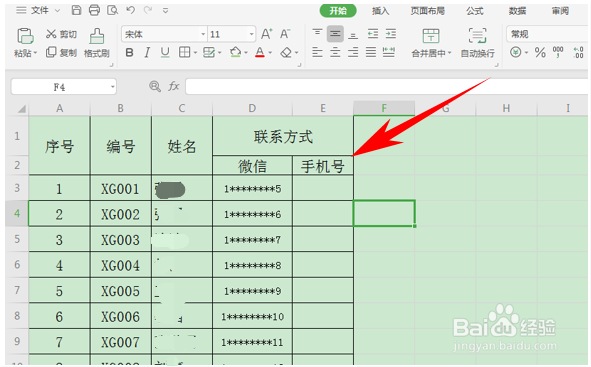
Task: Toggle Italic formatting
Action: [x=147, y=52]
